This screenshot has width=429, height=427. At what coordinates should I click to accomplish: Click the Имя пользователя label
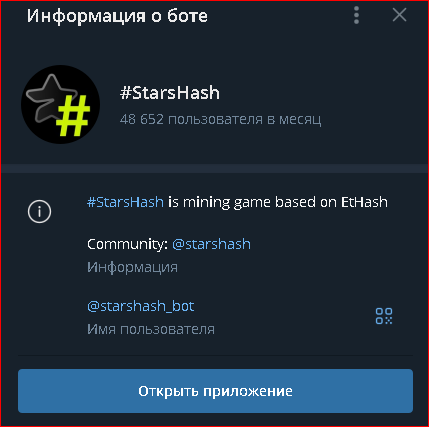[x=151, y=329]
